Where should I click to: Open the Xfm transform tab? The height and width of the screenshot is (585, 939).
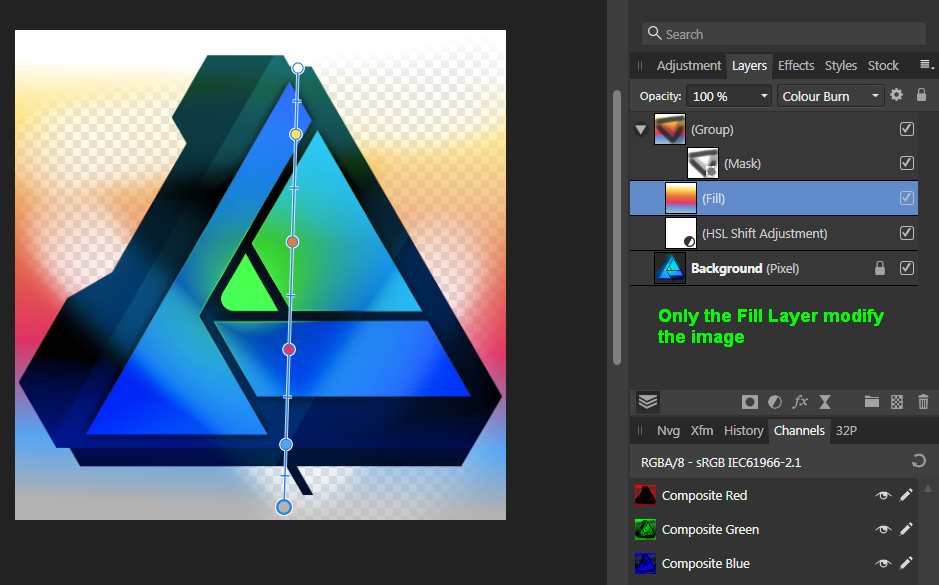point(702,431)
